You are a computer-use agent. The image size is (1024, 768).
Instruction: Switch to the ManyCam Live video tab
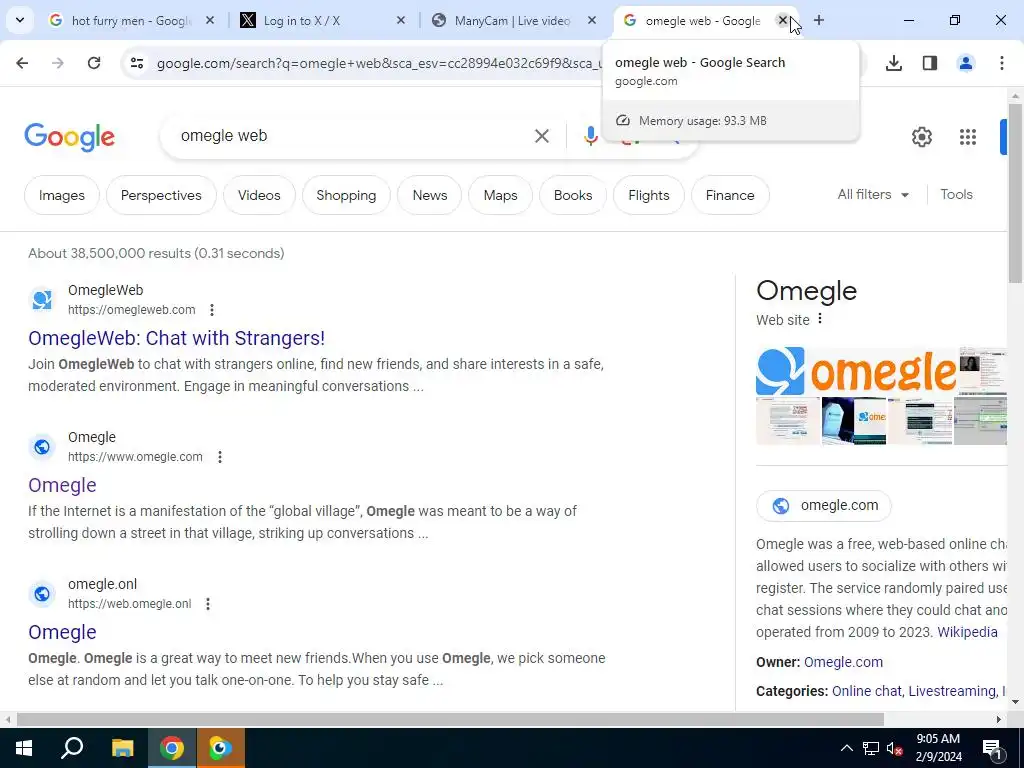click(x=513, y=20)
